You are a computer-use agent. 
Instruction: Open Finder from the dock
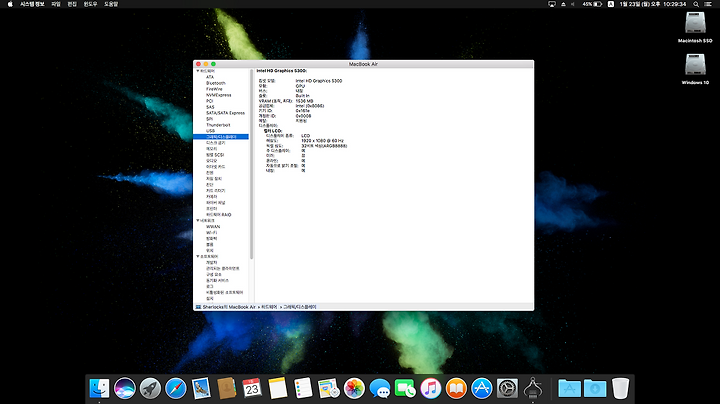pyautogui.click(x=99, y=388)
